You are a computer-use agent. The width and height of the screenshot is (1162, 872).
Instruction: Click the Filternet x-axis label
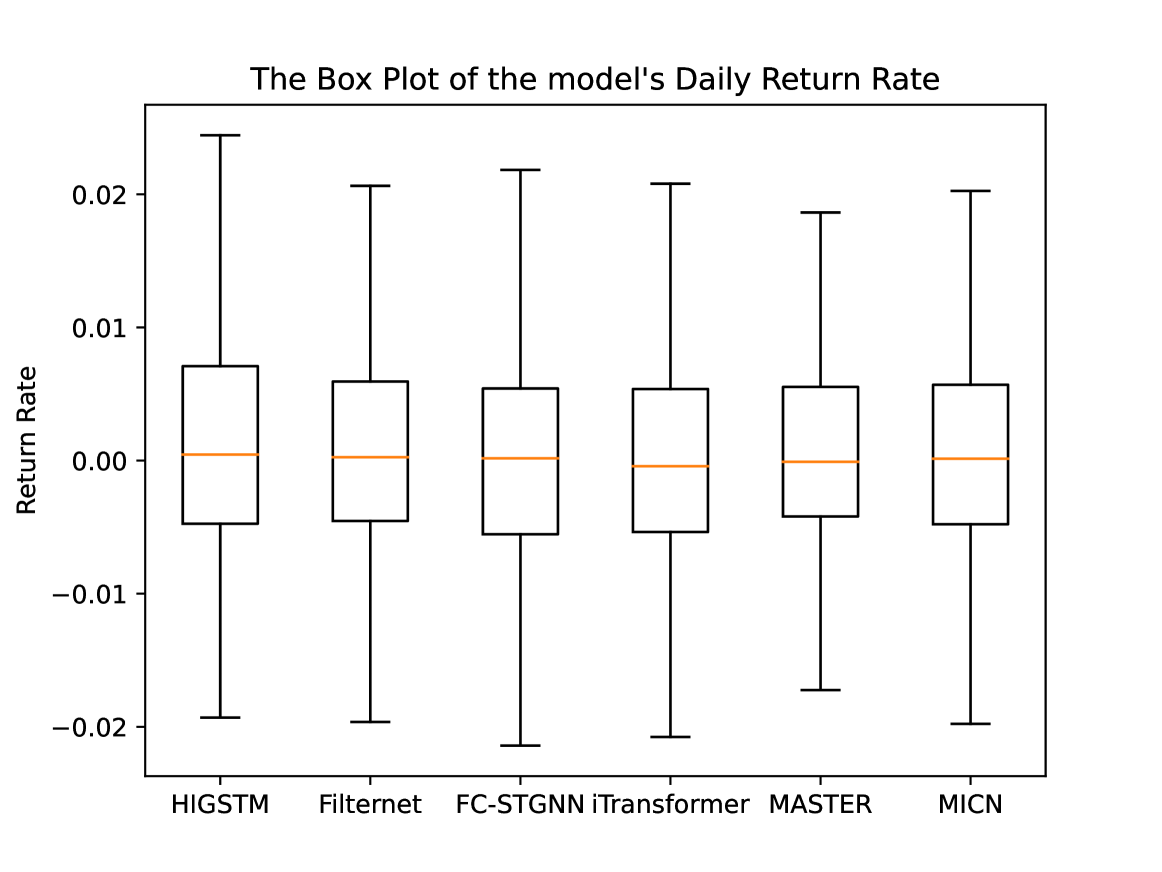tap(370, 804)
